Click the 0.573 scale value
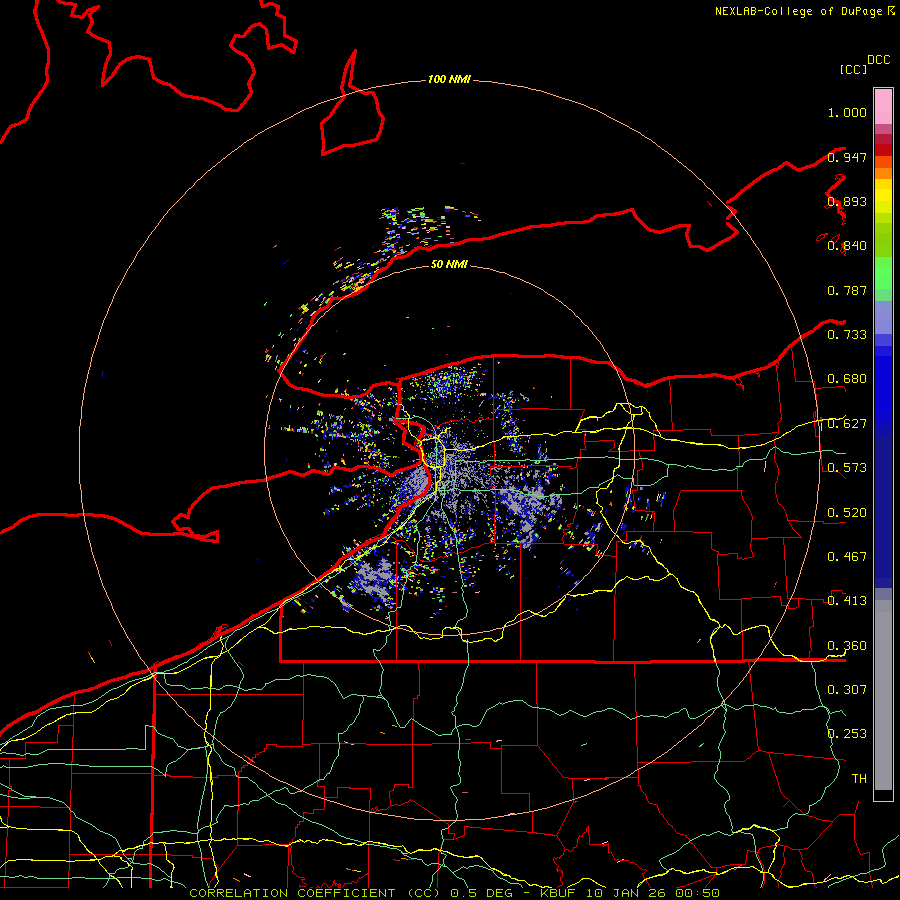Viewport: 900px width, 900px height. [847, 468]
